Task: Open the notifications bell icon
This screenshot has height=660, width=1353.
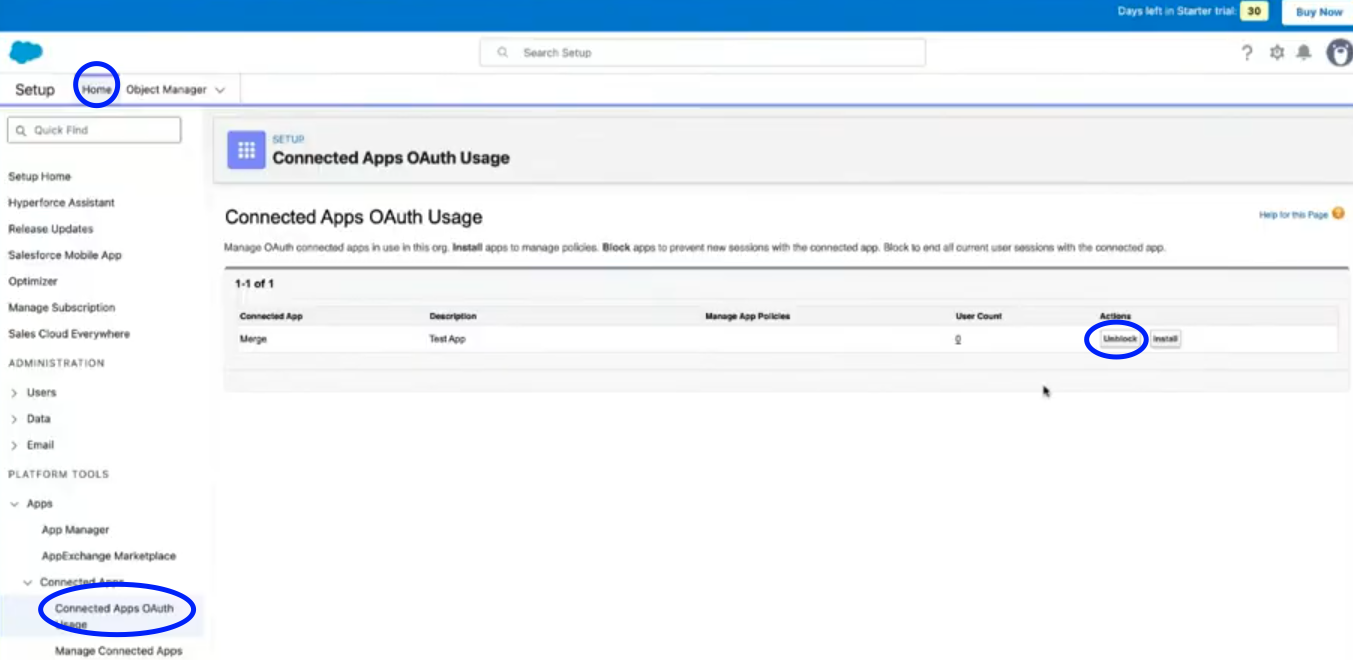Action: point(1304,53)
